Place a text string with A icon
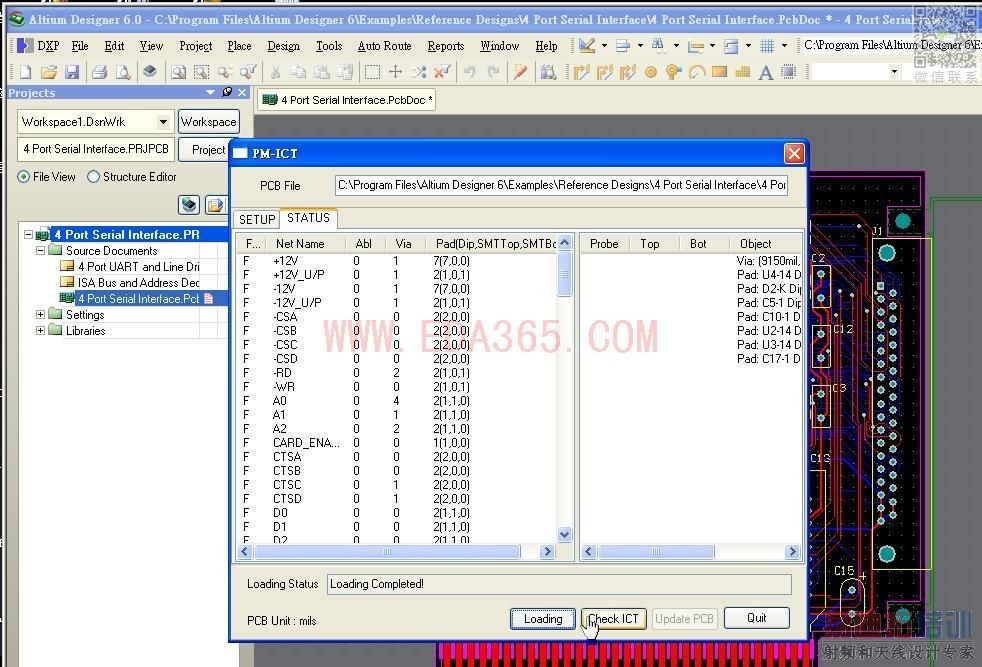This screenshot has width=982, height=667. point(765,73)
